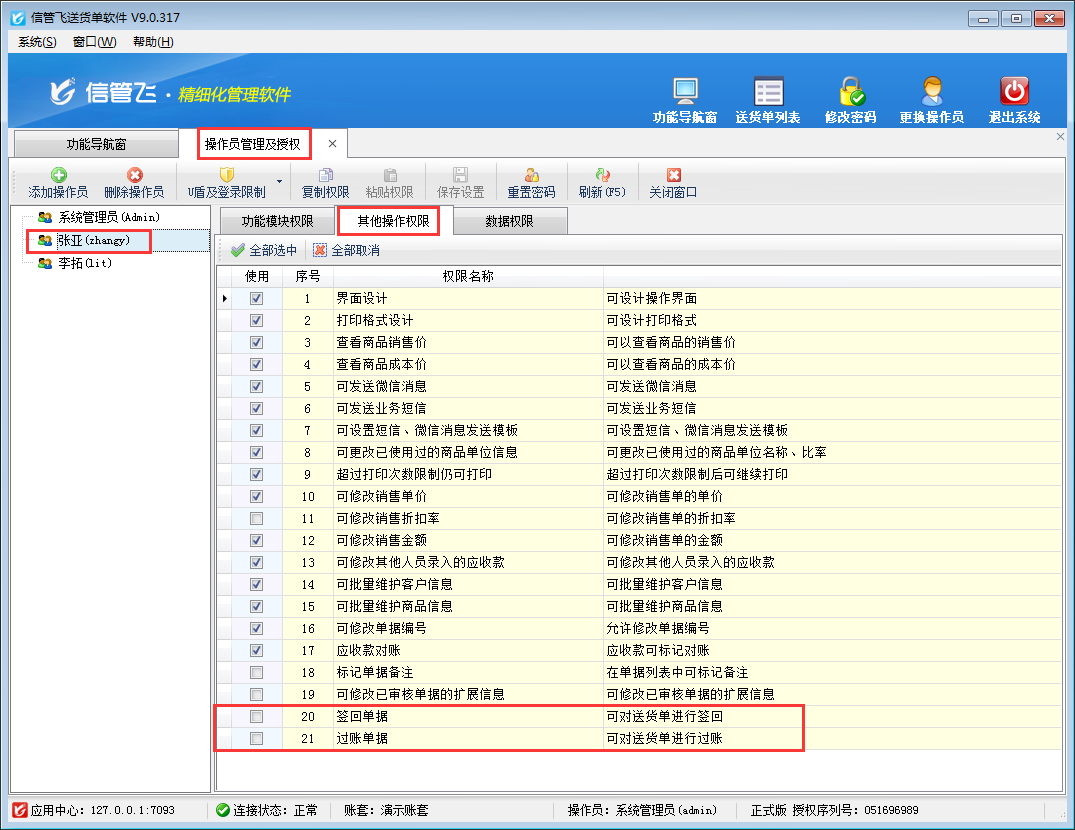Click the 功能导航窗 monitor icon in header
Viewport: 1075px width, 830px height.
685,91
